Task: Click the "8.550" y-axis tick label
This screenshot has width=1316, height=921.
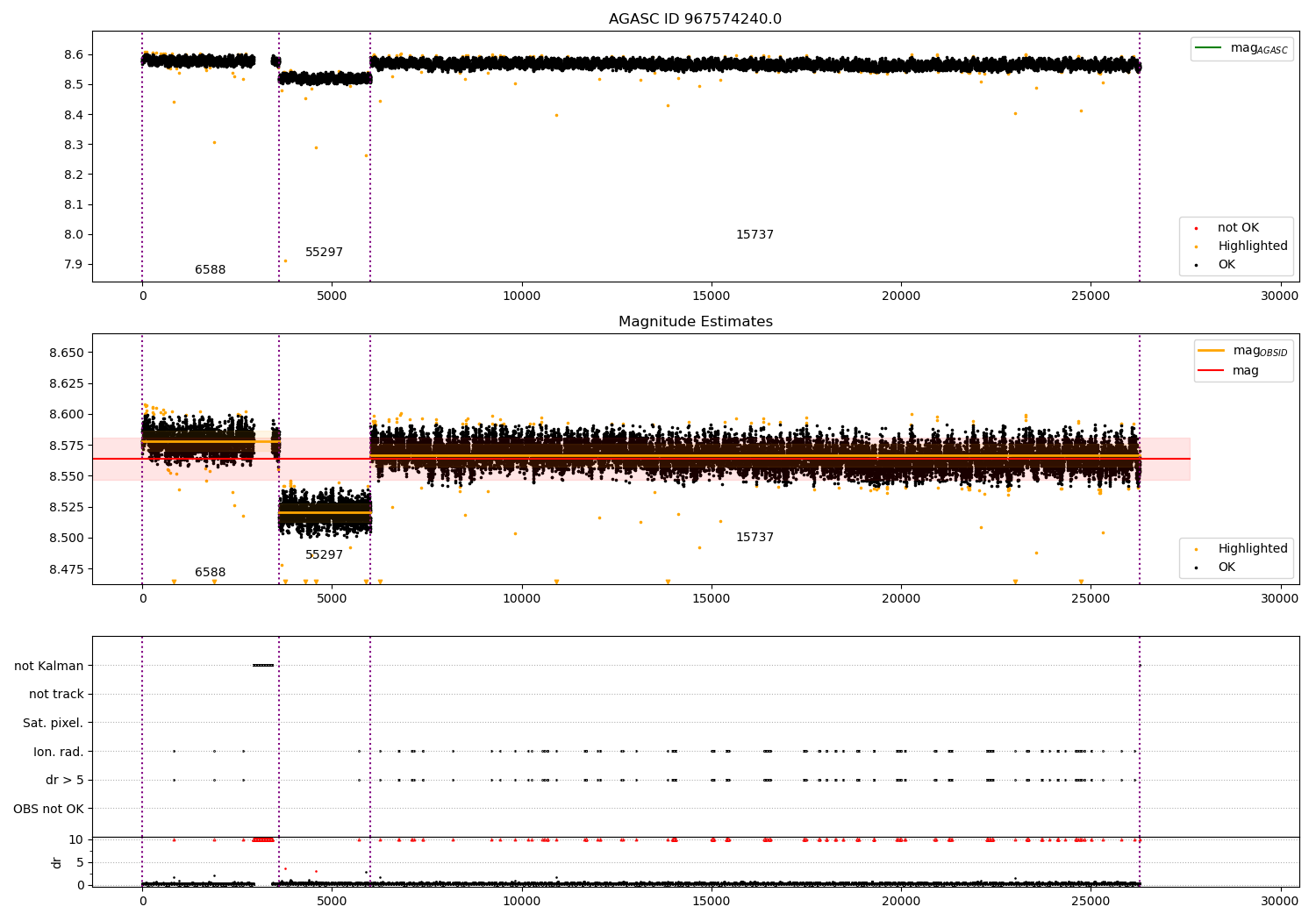Action: [67, 476]
